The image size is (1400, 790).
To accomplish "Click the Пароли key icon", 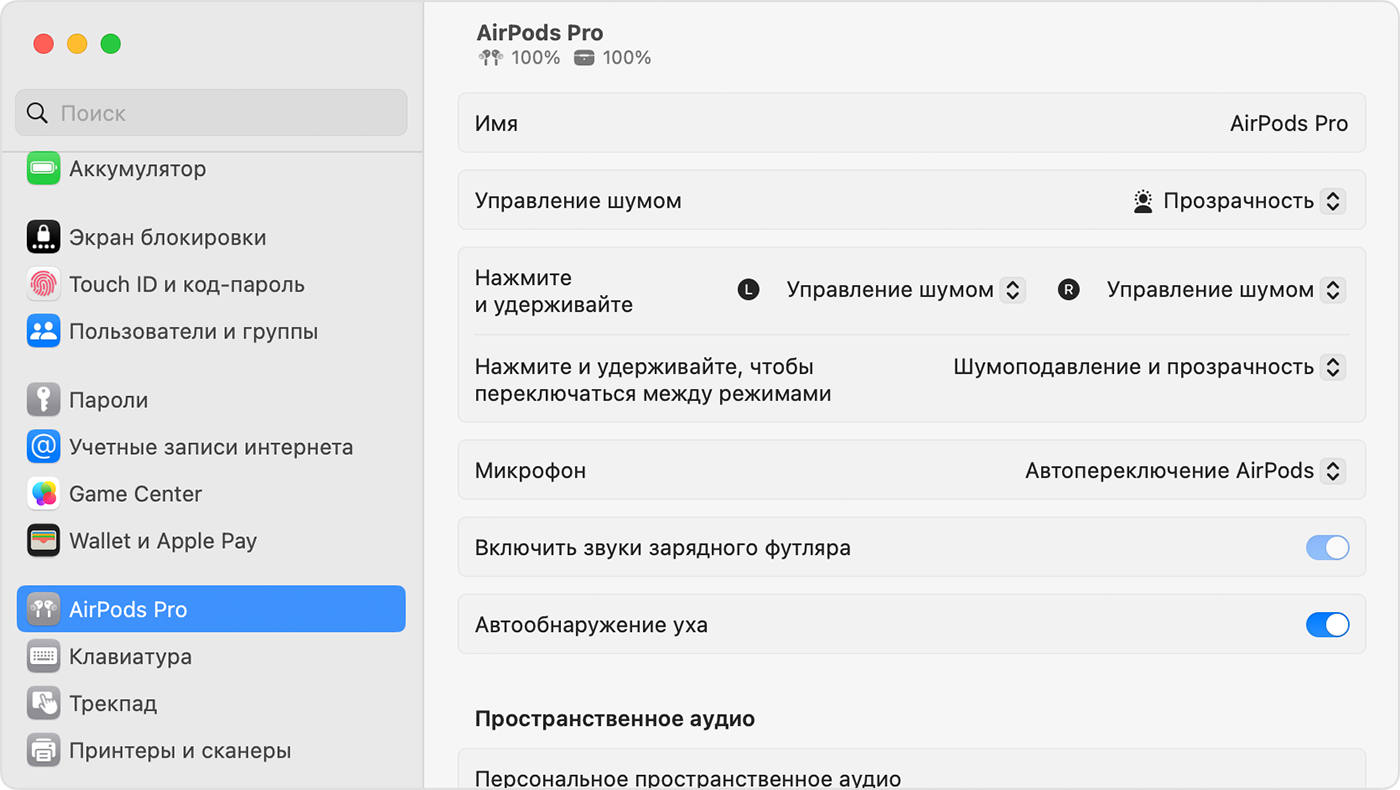I will click(x=43, y=400).
